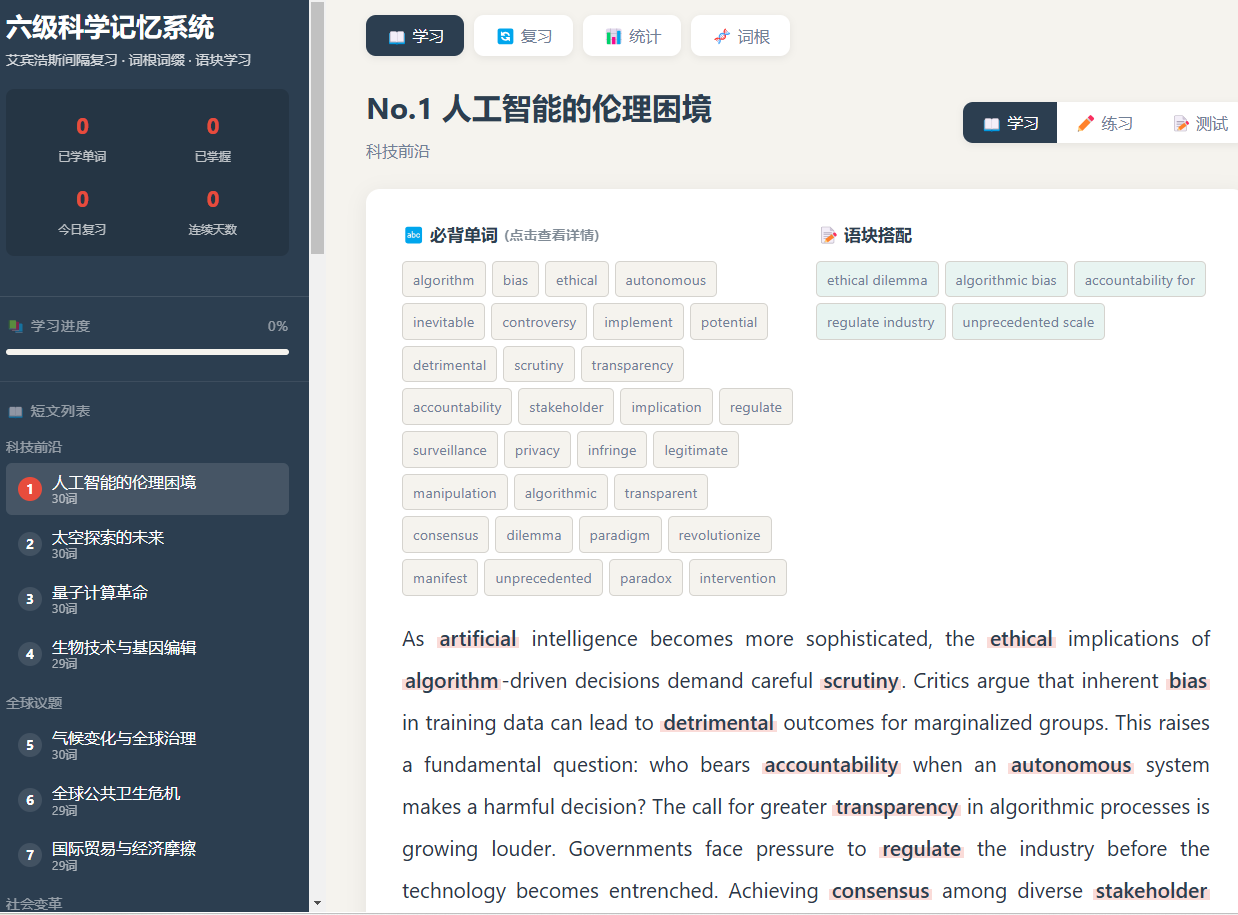Click number badge 2 for 太空探索的未来
The image size is (1238, 915).
[30, 544]
